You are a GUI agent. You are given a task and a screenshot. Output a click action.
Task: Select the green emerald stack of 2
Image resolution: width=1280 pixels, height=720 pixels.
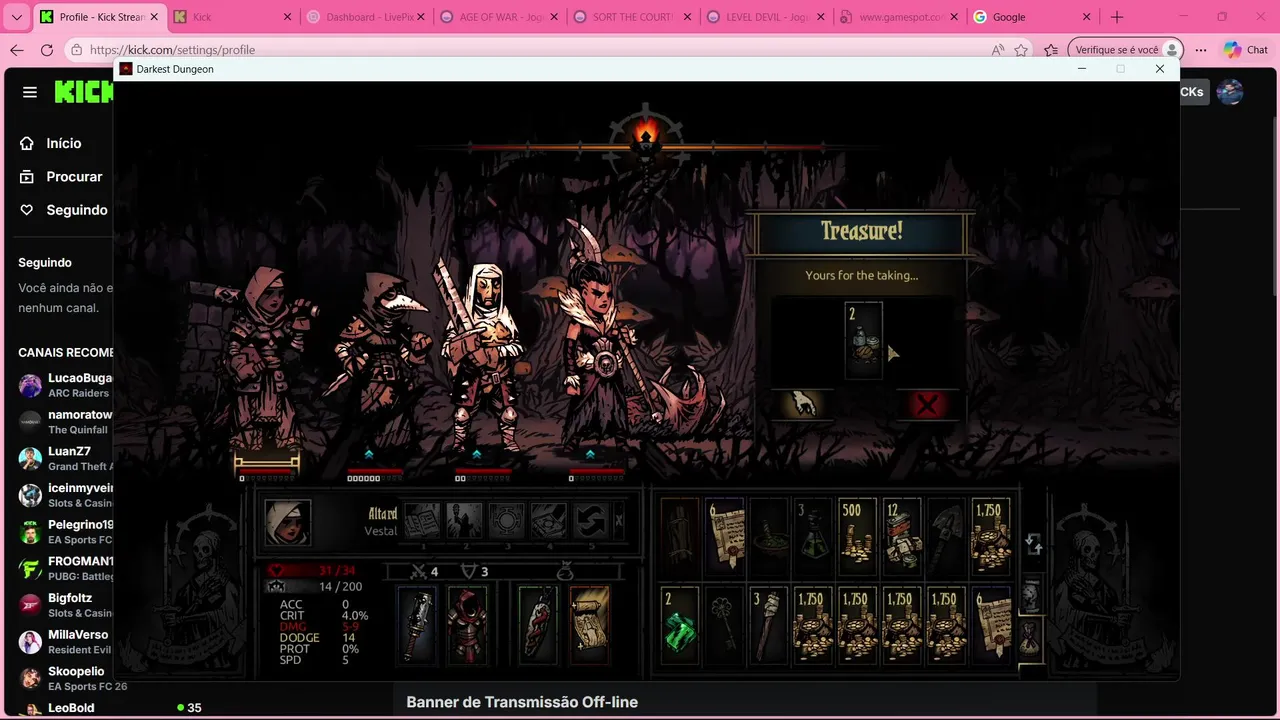[x=680, y=624]
